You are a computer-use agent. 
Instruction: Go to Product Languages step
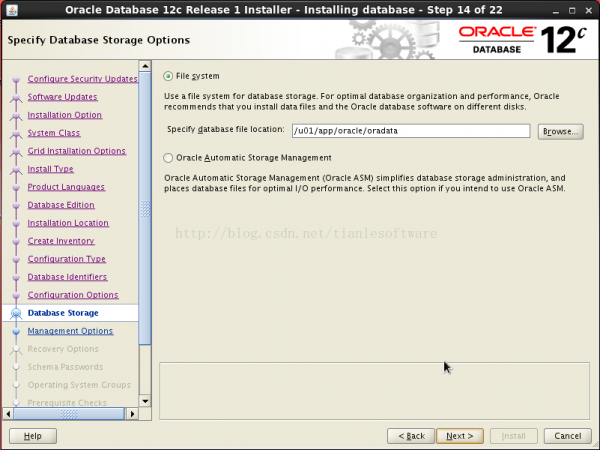click(66, 187)
